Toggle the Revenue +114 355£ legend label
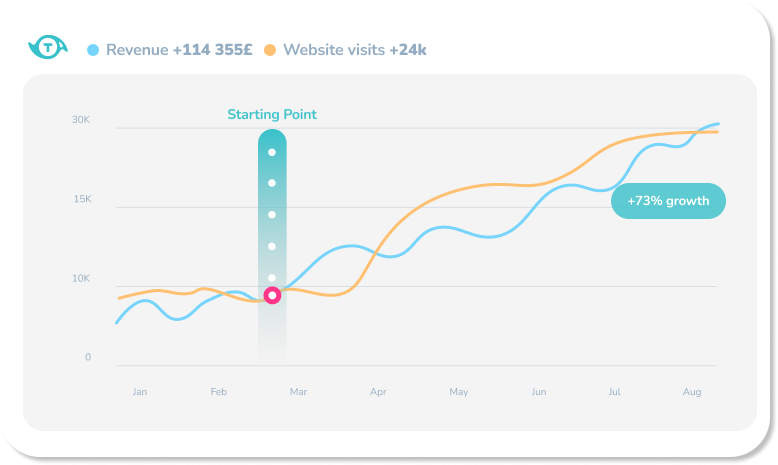Viewport: 778px width, 465px height. [179, 49]
